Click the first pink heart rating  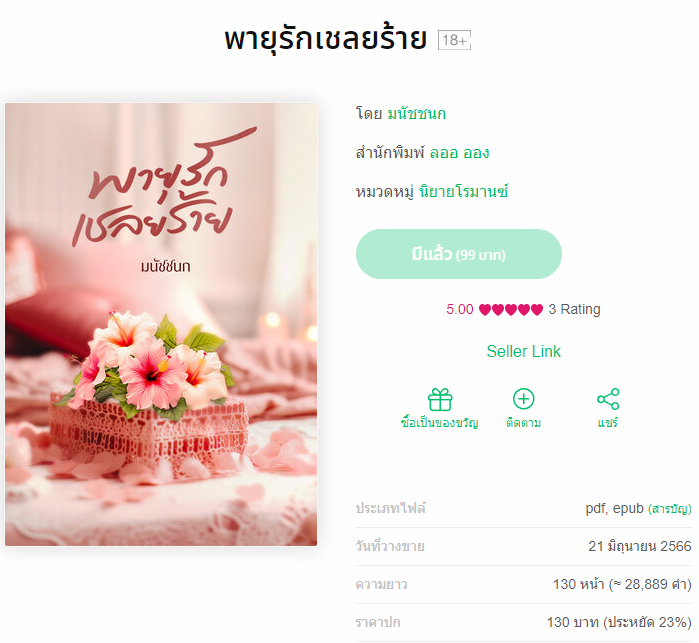(485, 309)
